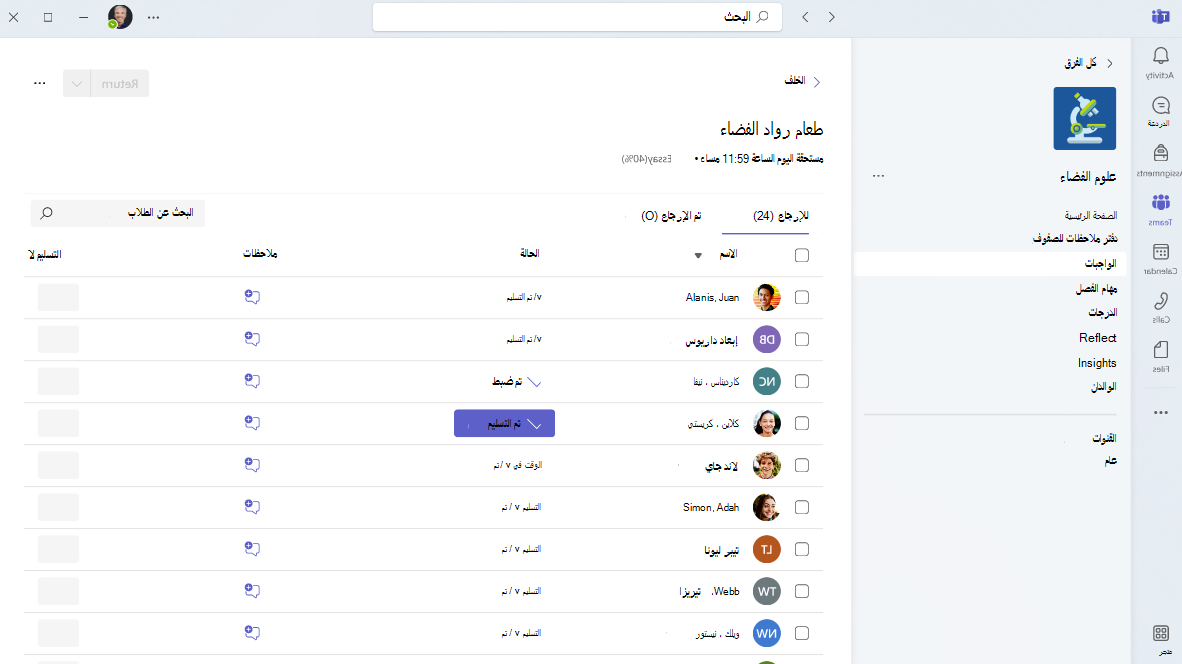Open the Chat icon in the sidebar
The image size is (1182, 664).
pos(1160,106)
